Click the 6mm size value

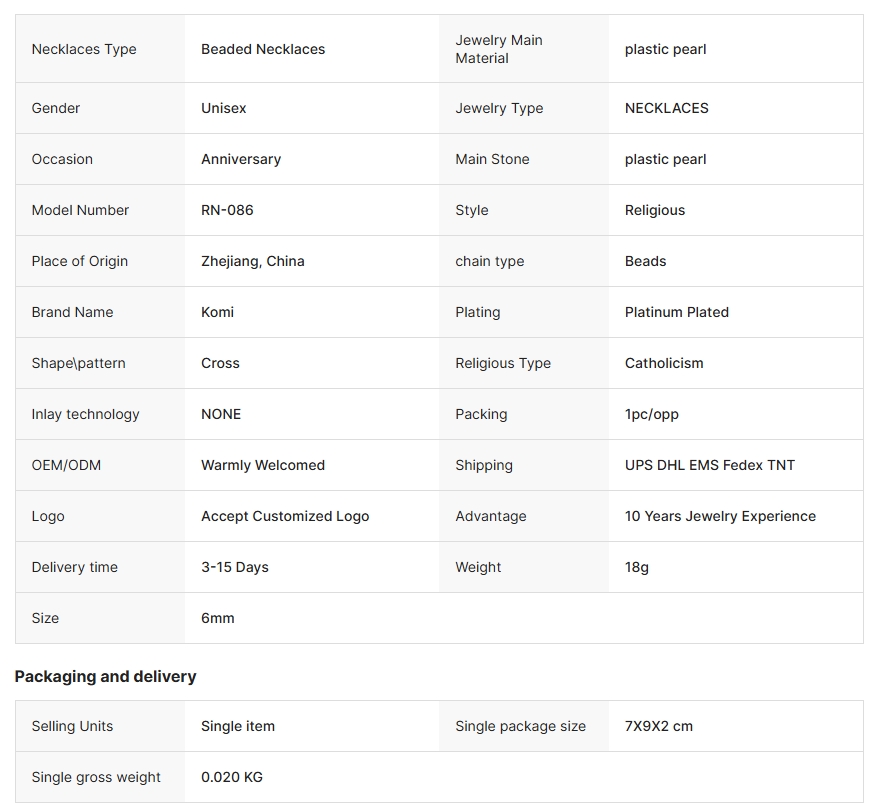click(218, 618)
